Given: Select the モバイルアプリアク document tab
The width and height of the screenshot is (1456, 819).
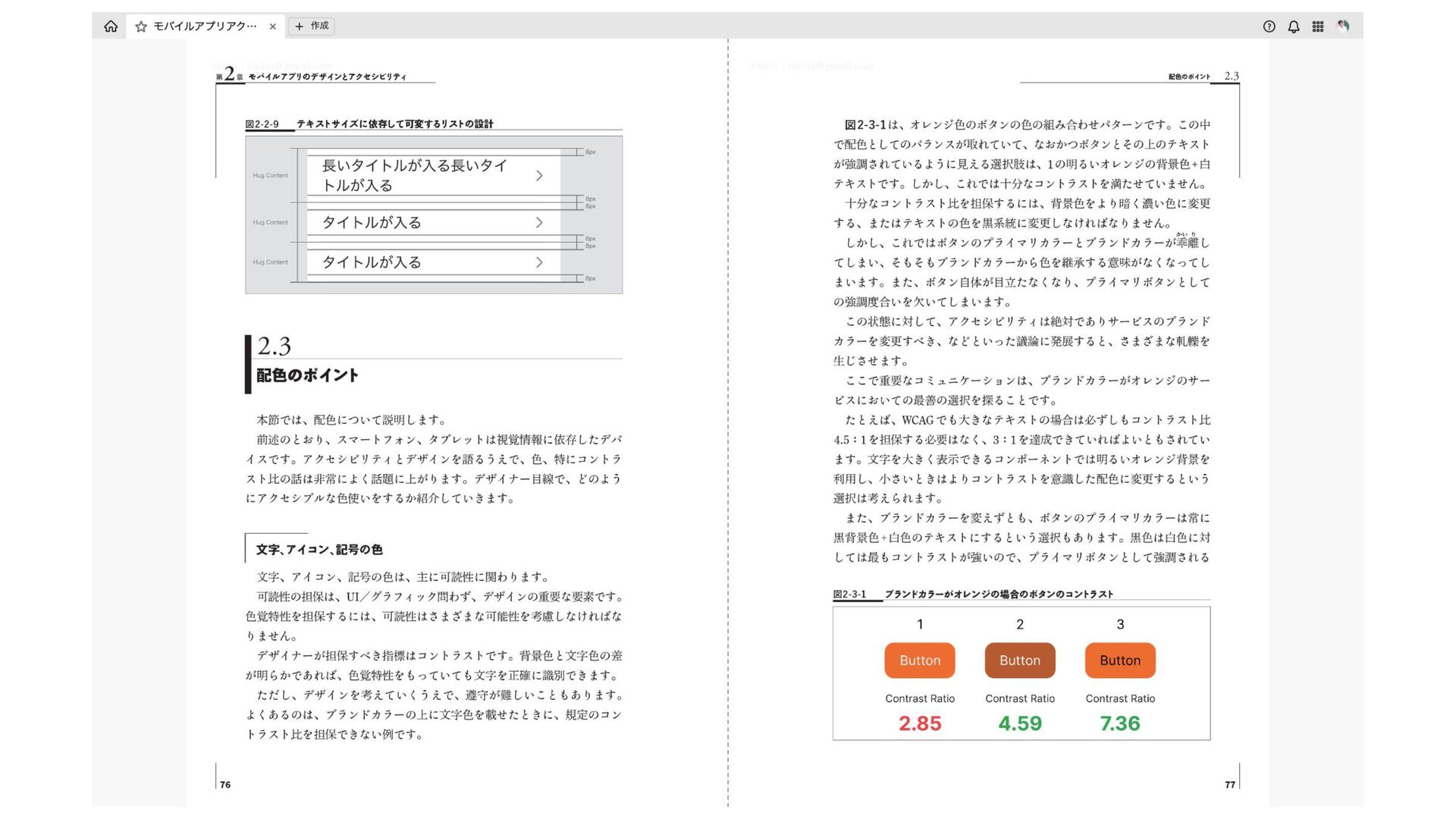Looking at the screenshot, I should (205, 27).
